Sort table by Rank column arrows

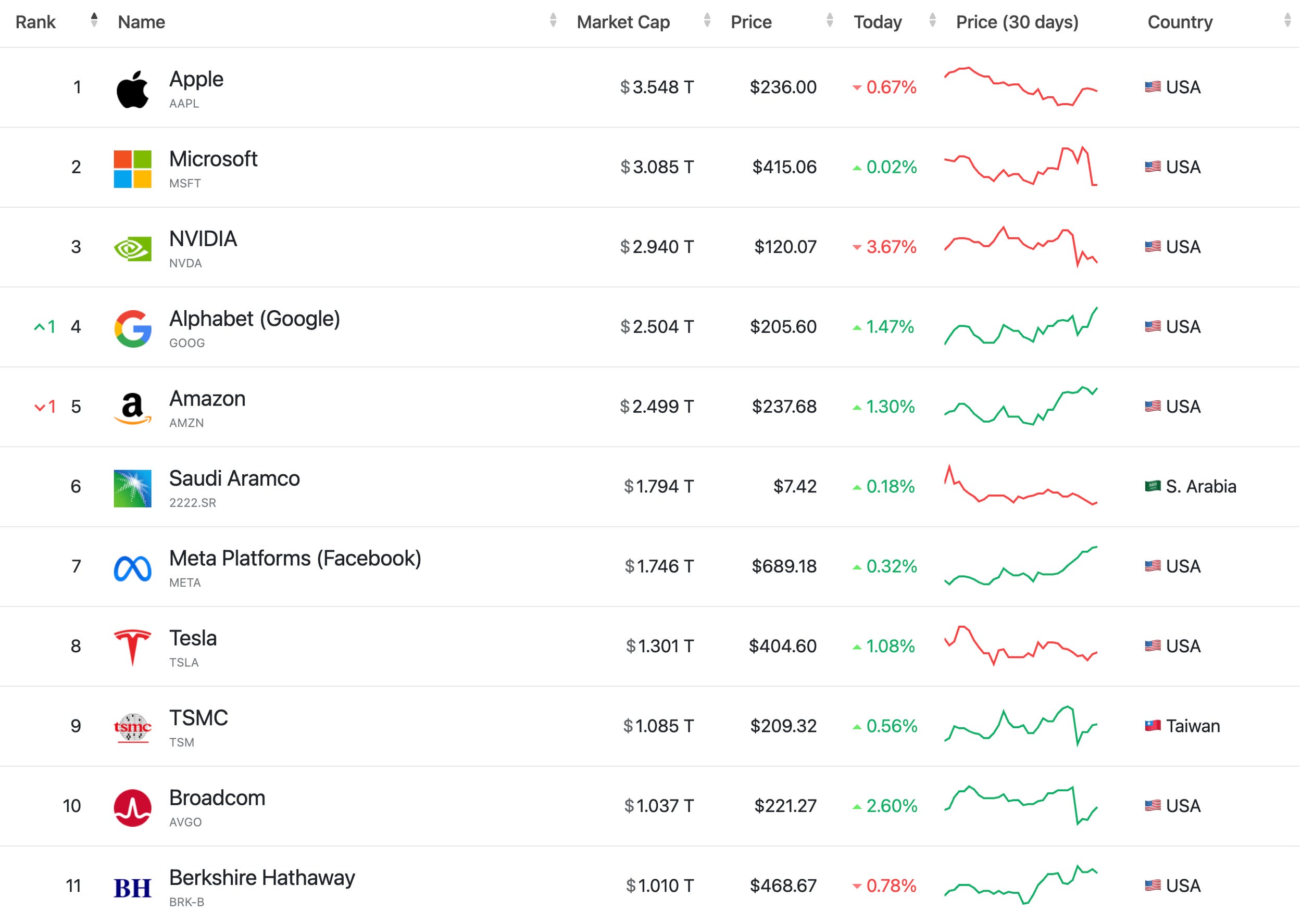pyautogui.click(x=94, y=20)
